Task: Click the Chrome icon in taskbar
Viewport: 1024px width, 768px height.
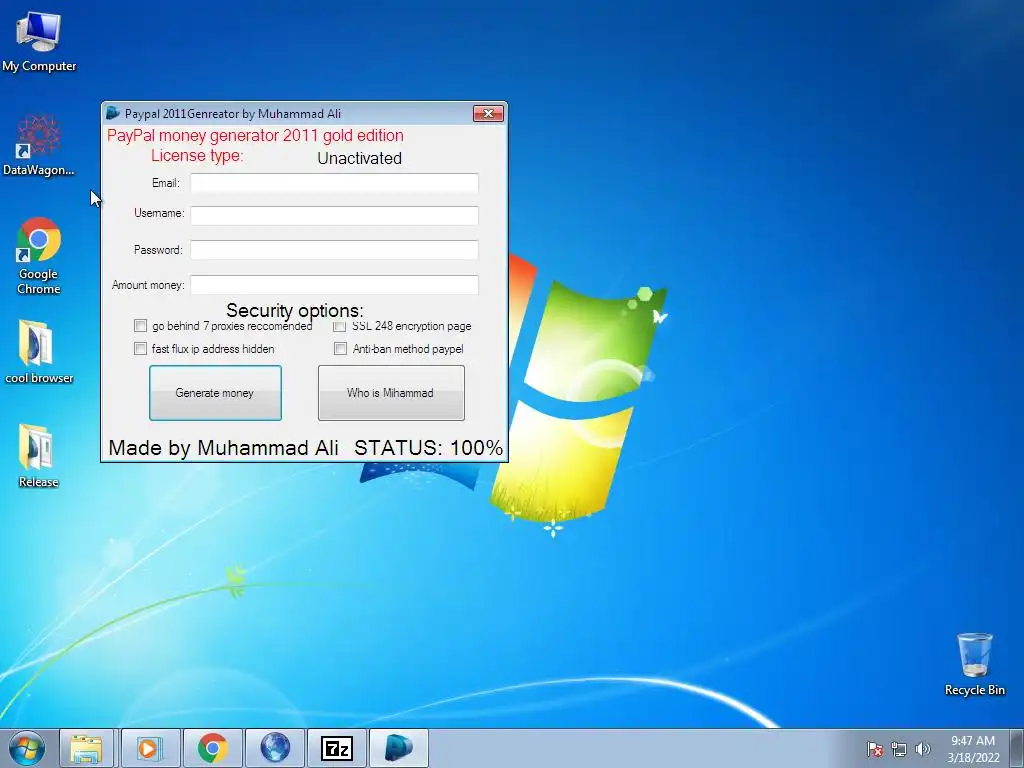Action: (212, 748)
